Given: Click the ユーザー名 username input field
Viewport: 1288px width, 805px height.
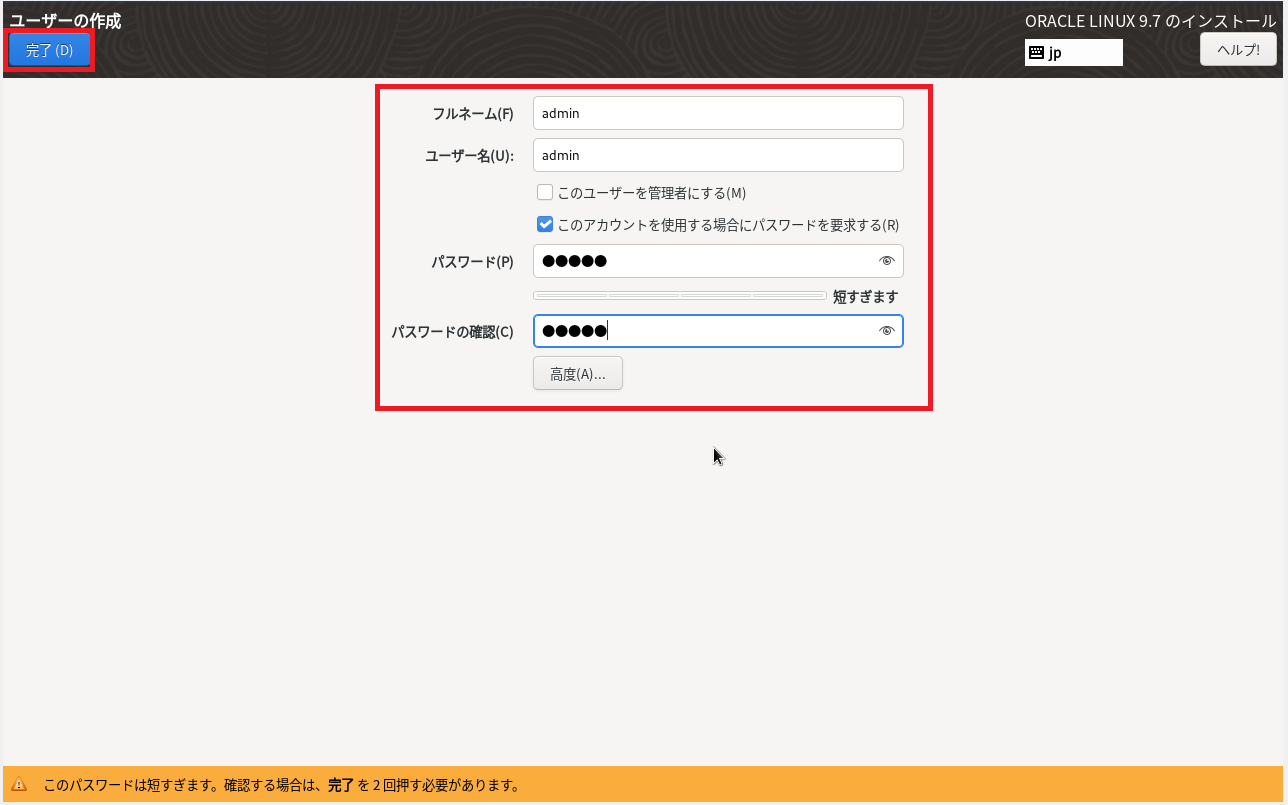Looking at the screenshot, I should click(x=717, y=155).
